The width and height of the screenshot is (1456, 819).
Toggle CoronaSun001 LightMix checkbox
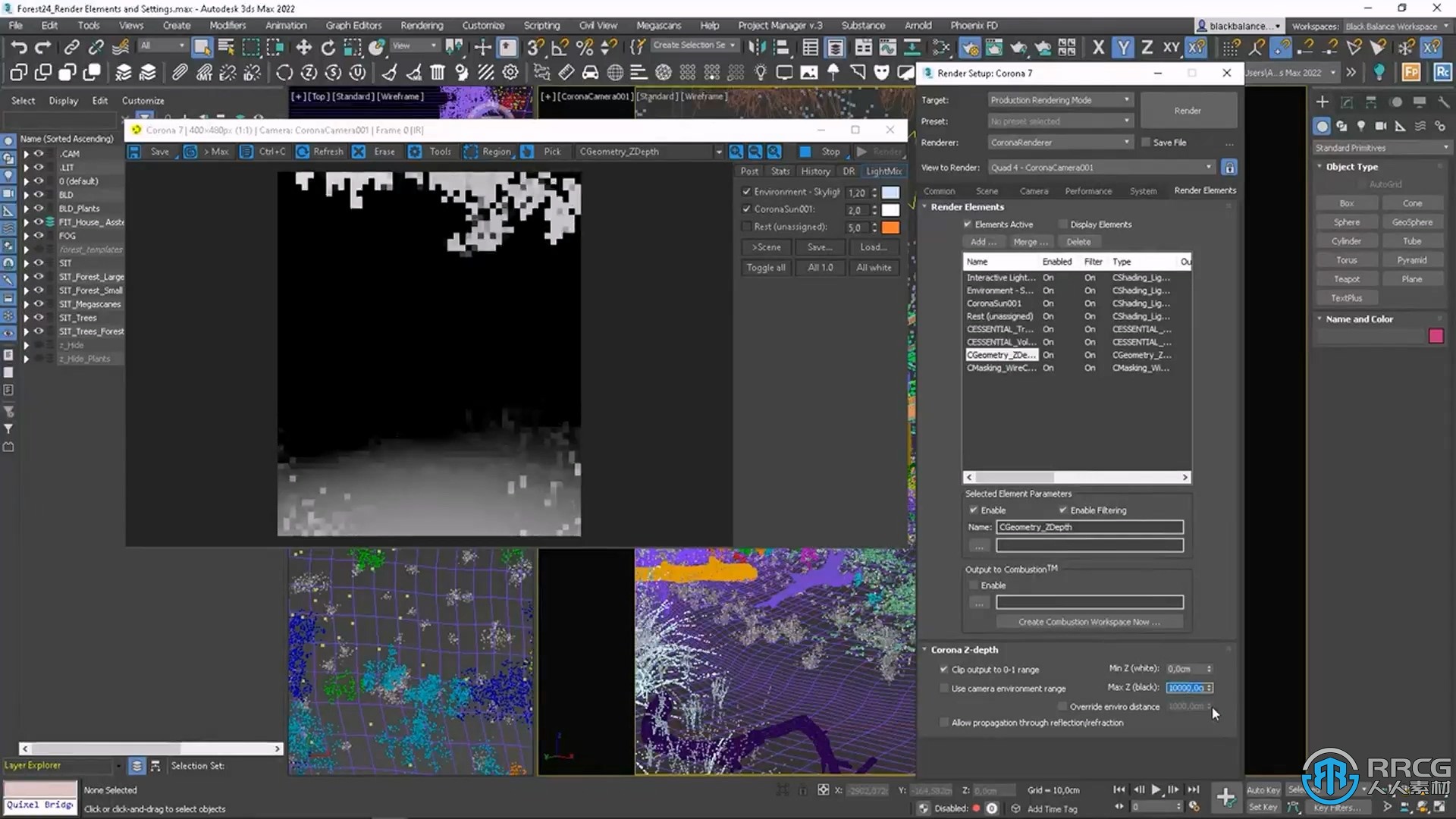[746, 209]
